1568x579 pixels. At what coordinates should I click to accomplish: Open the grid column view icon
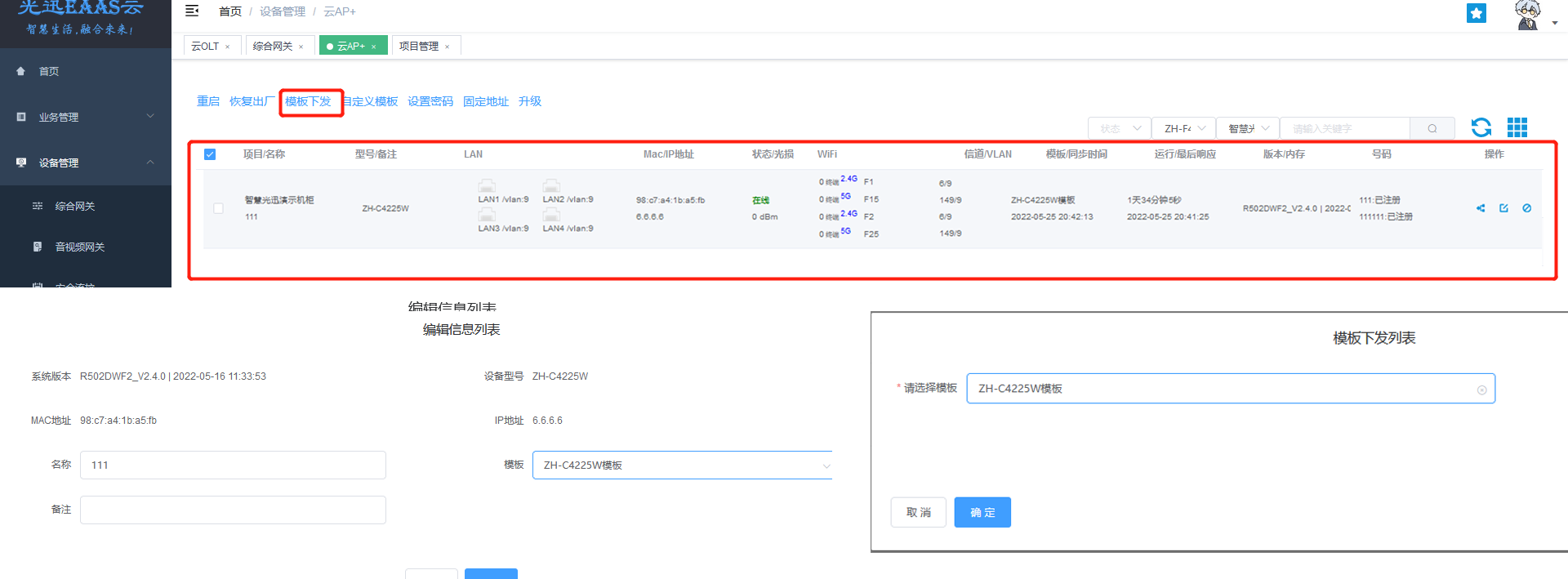point(1517,127)
